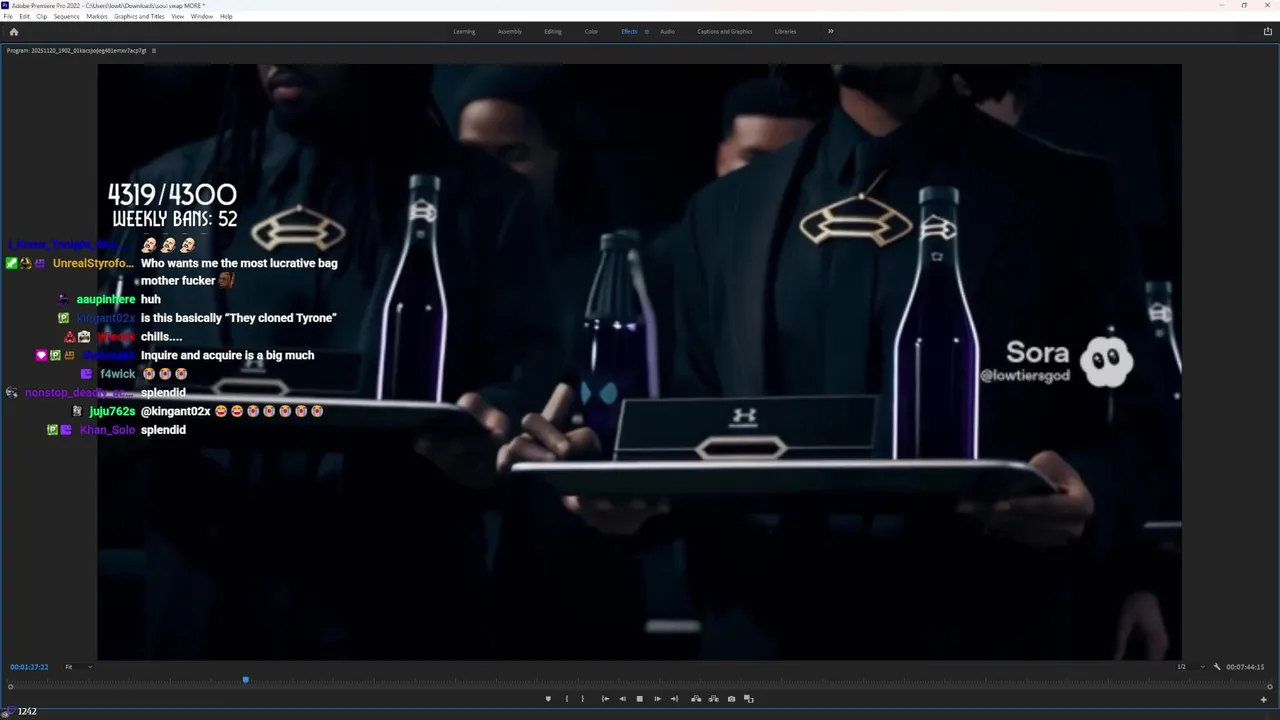Open the File menu

click(x=8, y=16)
